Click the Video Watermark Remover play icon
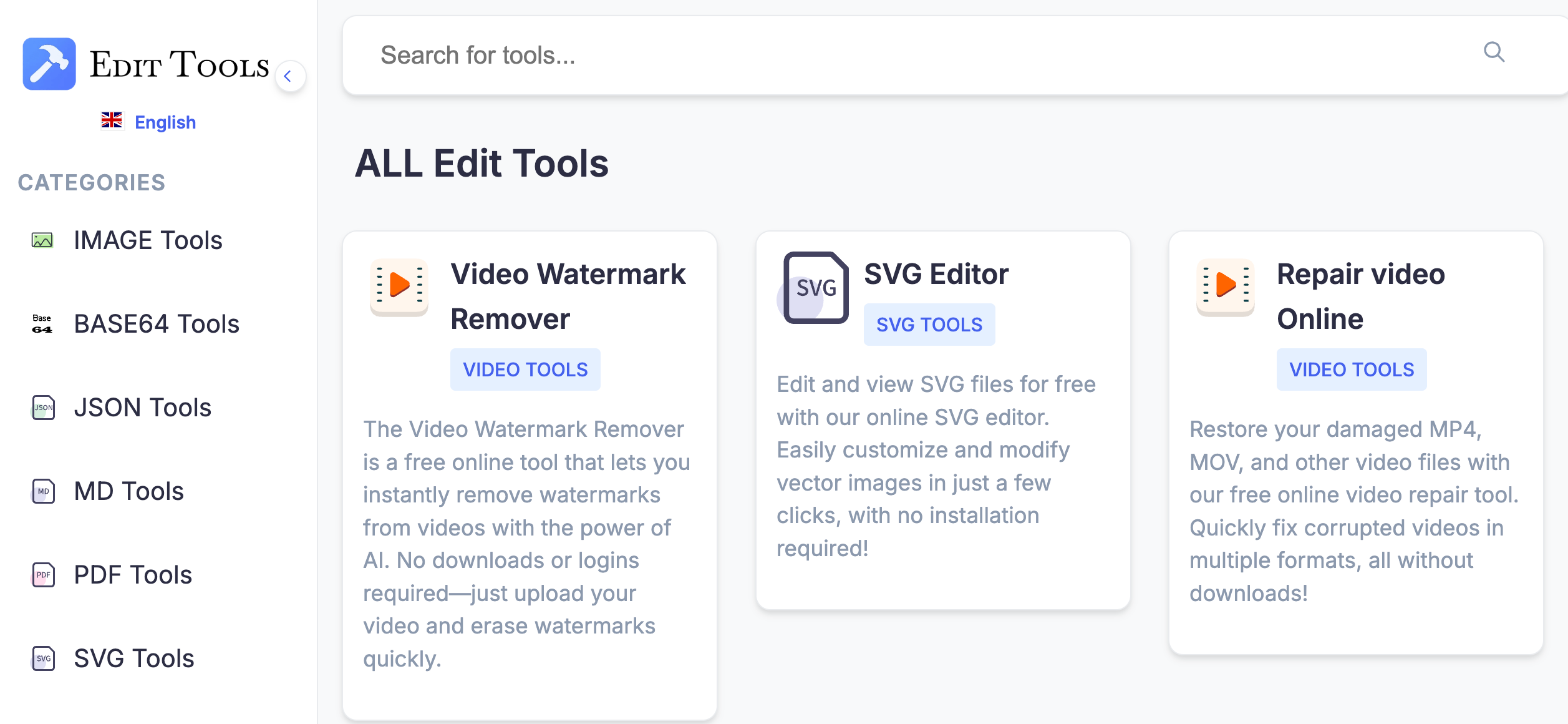Screen dimensions: 1568x724 [399, 286]
